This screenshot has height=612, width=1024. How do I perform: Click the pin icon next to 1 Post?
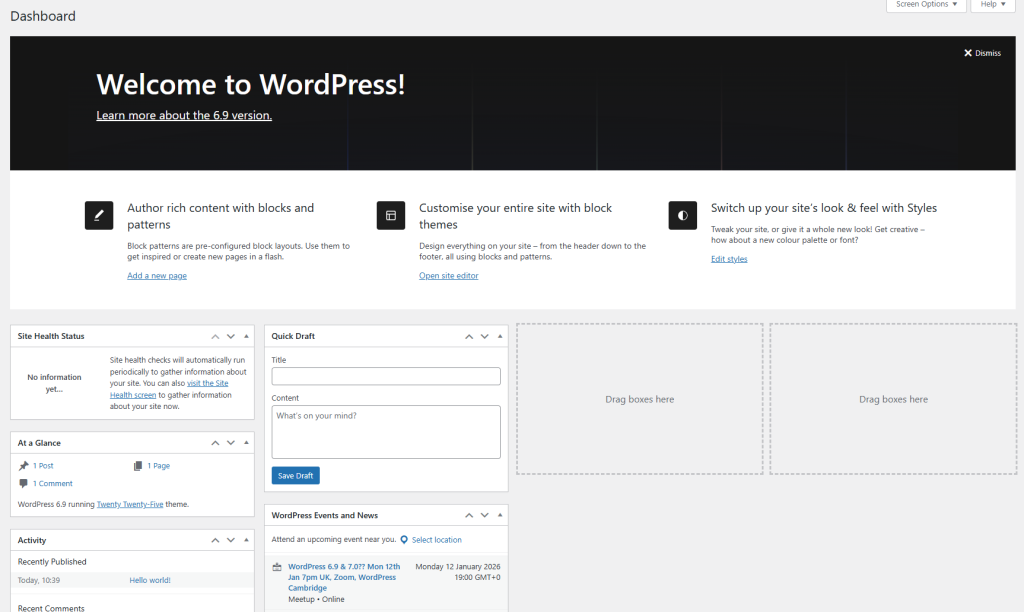click(24, 466)
